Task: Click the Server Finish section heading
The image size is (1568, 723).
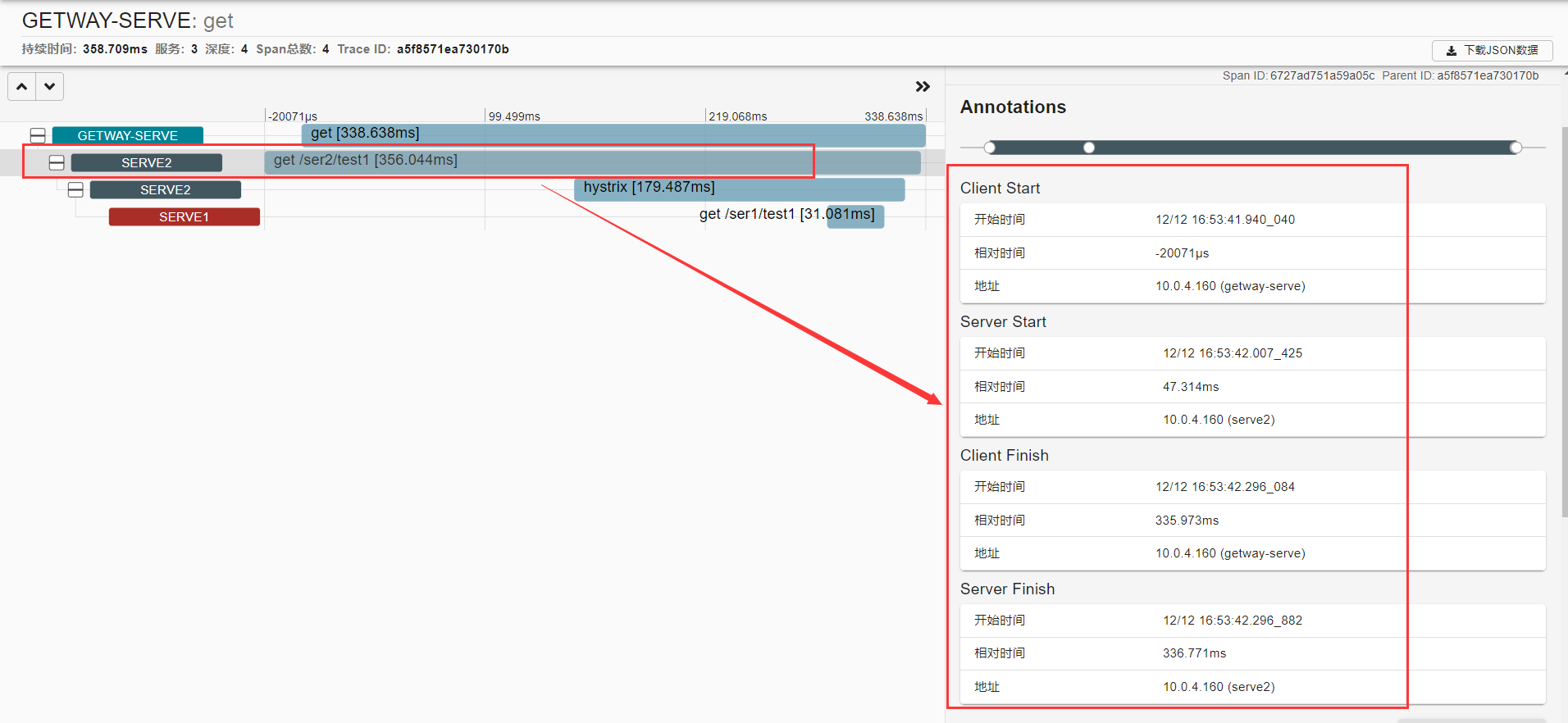Action: pyautogui.click(x=1007, y=589)
